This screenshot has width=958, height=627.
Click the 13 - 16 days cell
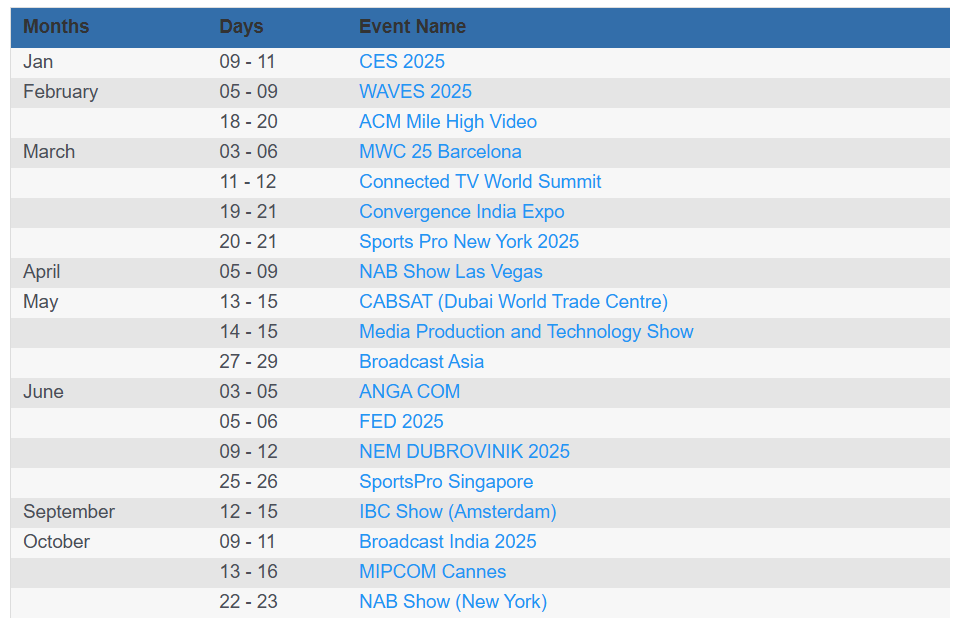click(x=249, y=571)
